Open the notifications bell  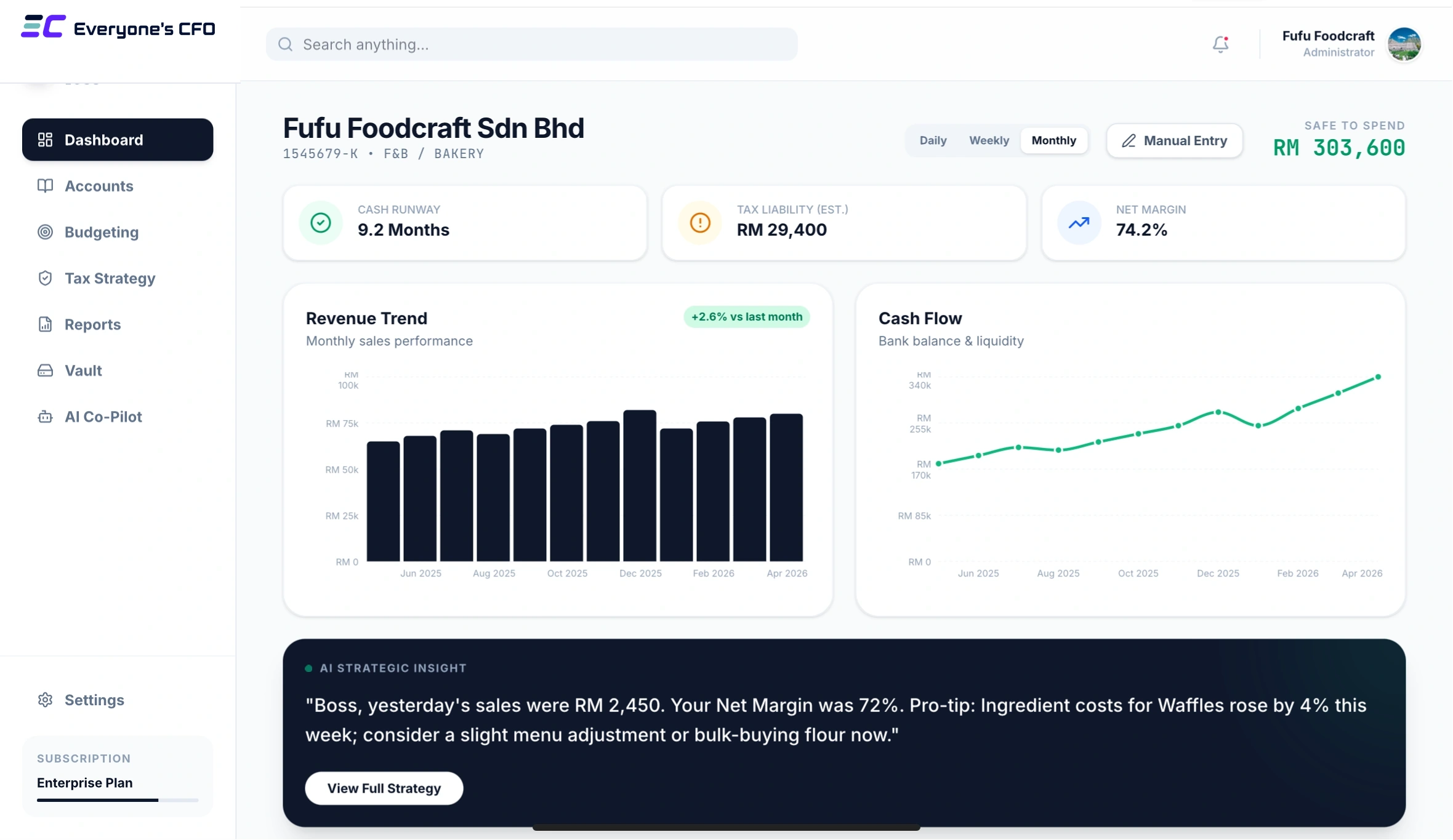1220,44
